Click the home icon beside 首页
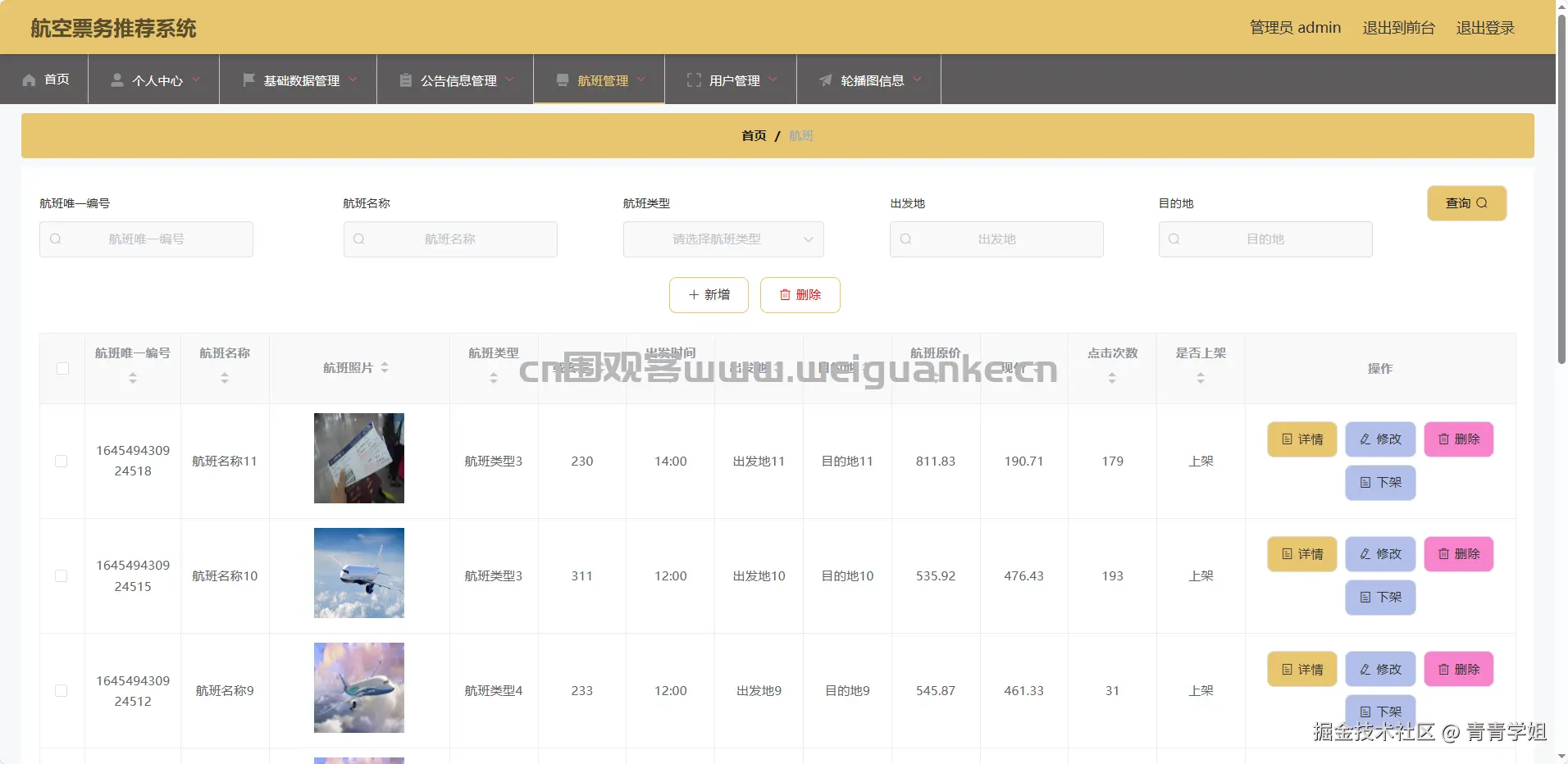1568x764 pixels. click(x=29, y=80)
